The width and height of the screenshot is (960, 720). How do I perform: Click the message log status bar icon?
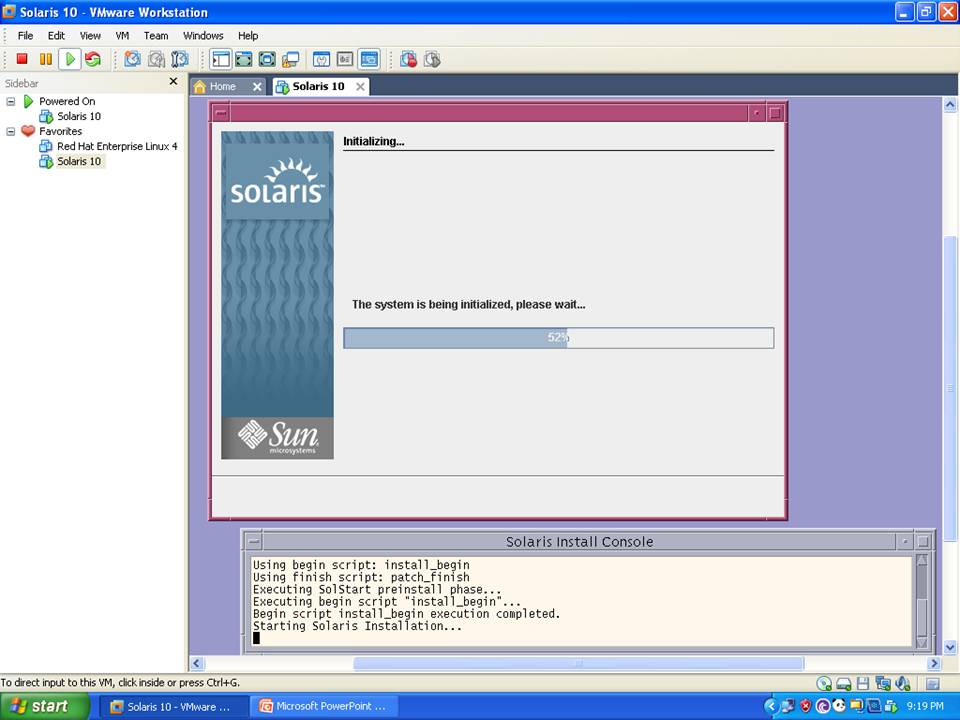coord(932,683)
